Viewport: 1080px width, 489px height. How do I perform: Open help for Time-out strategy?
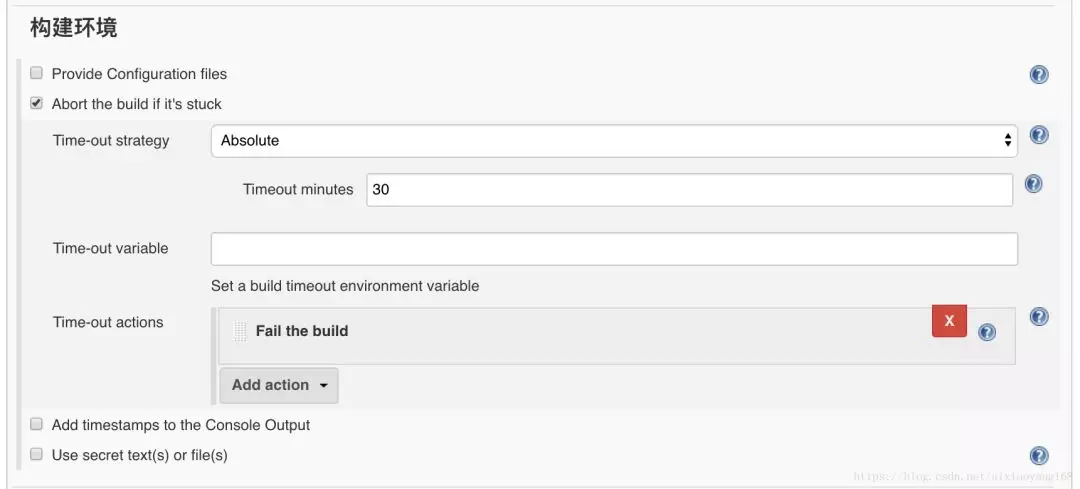click(1039, 136)
